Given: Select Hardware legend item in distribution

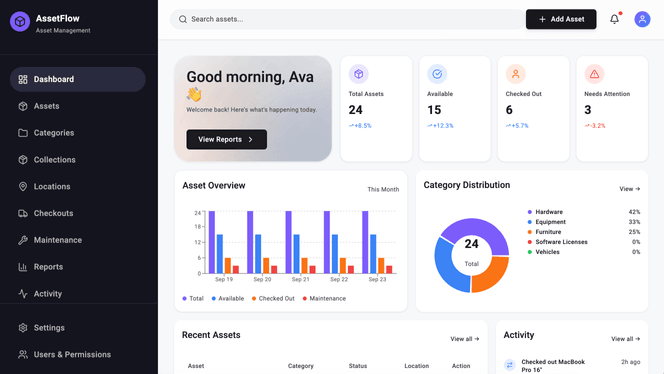Looking at the screenshot, I should point(584,212).
